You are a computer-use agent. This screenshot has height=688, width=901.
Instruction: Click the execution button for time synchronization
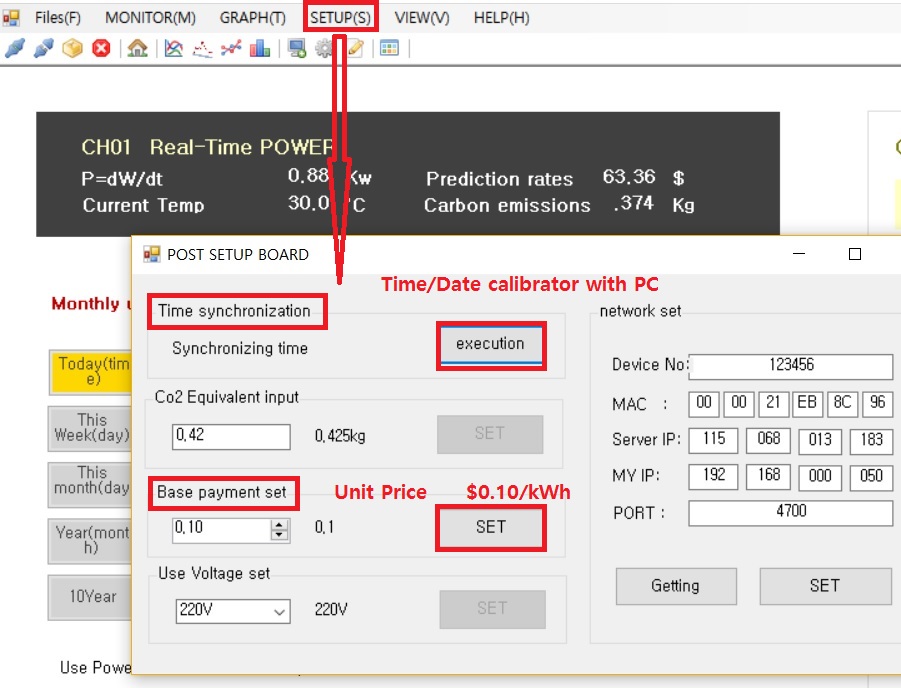coord(490,344)
